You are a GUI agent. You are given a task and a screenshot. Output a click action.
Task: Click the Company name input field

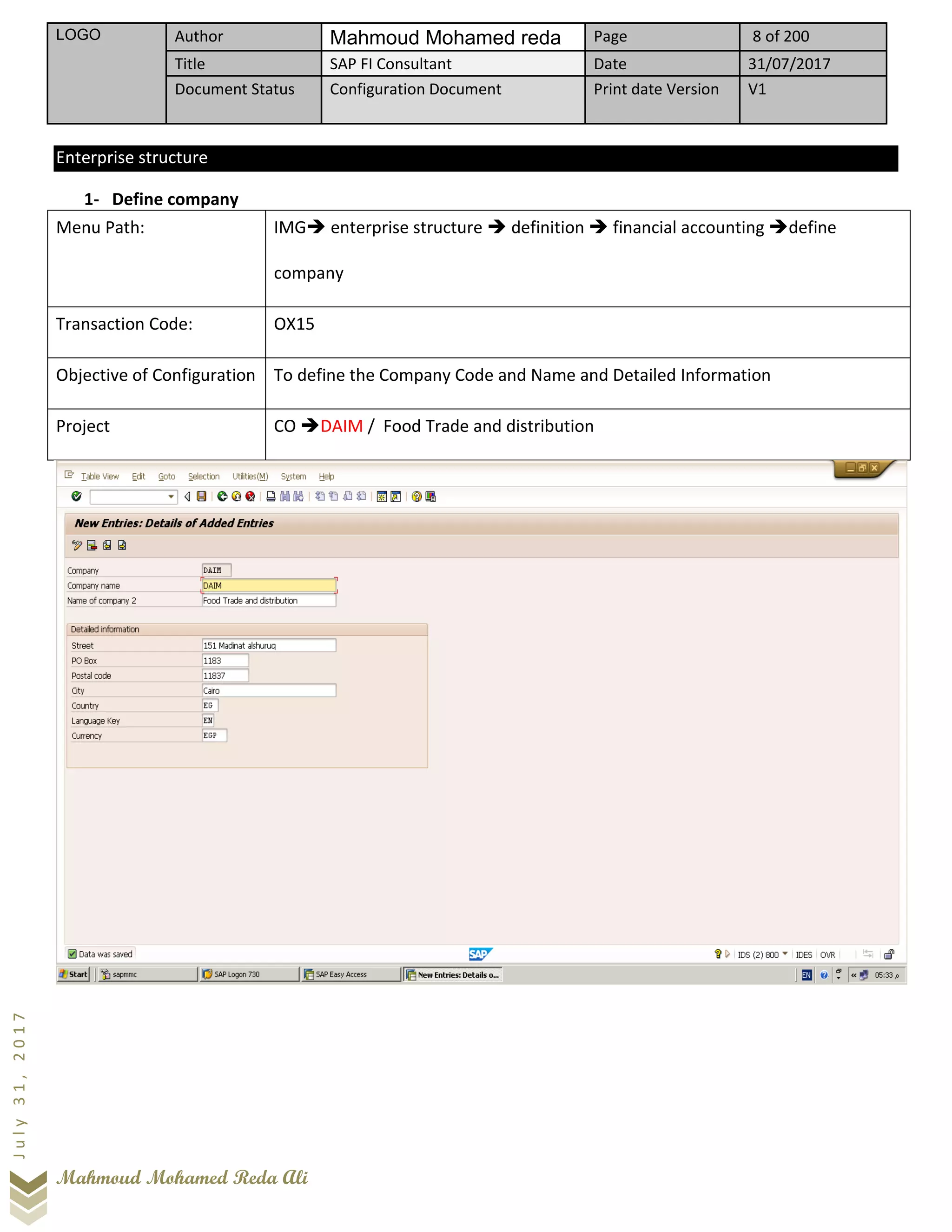tap(269, 585)
